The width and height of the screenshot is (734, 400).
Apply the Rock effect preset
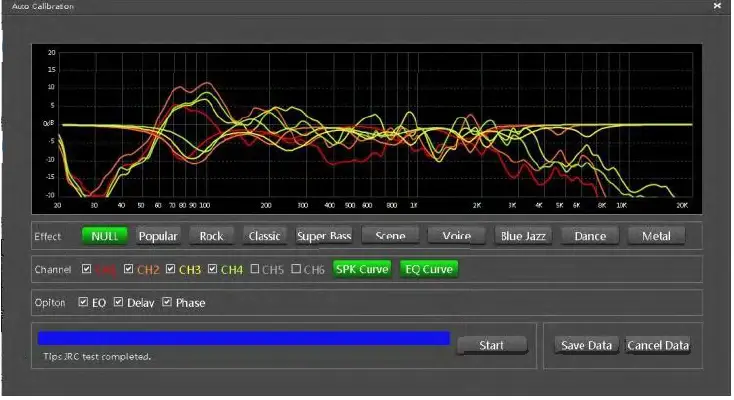211,236
